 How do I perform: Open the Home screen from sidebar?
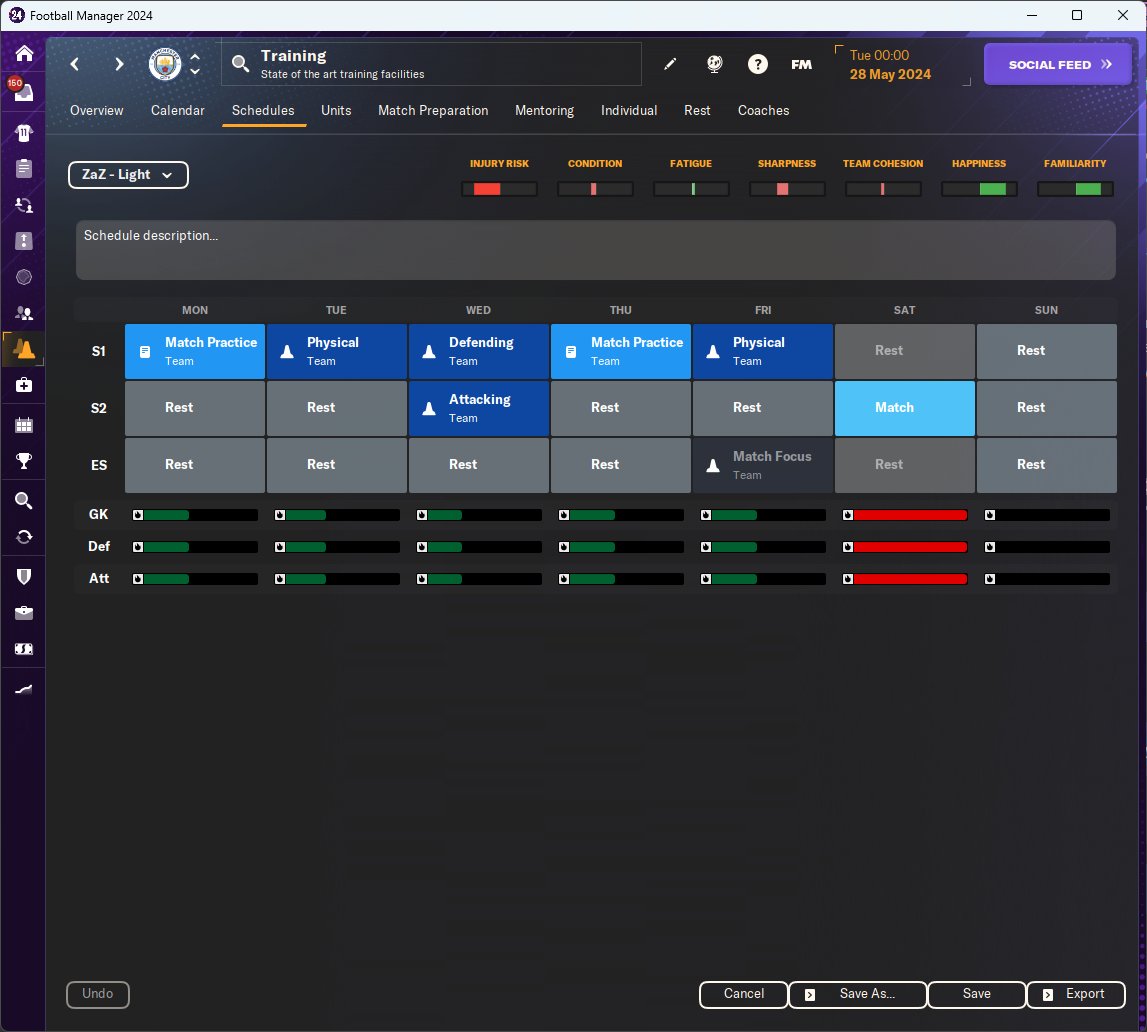(x=23, y=53)
